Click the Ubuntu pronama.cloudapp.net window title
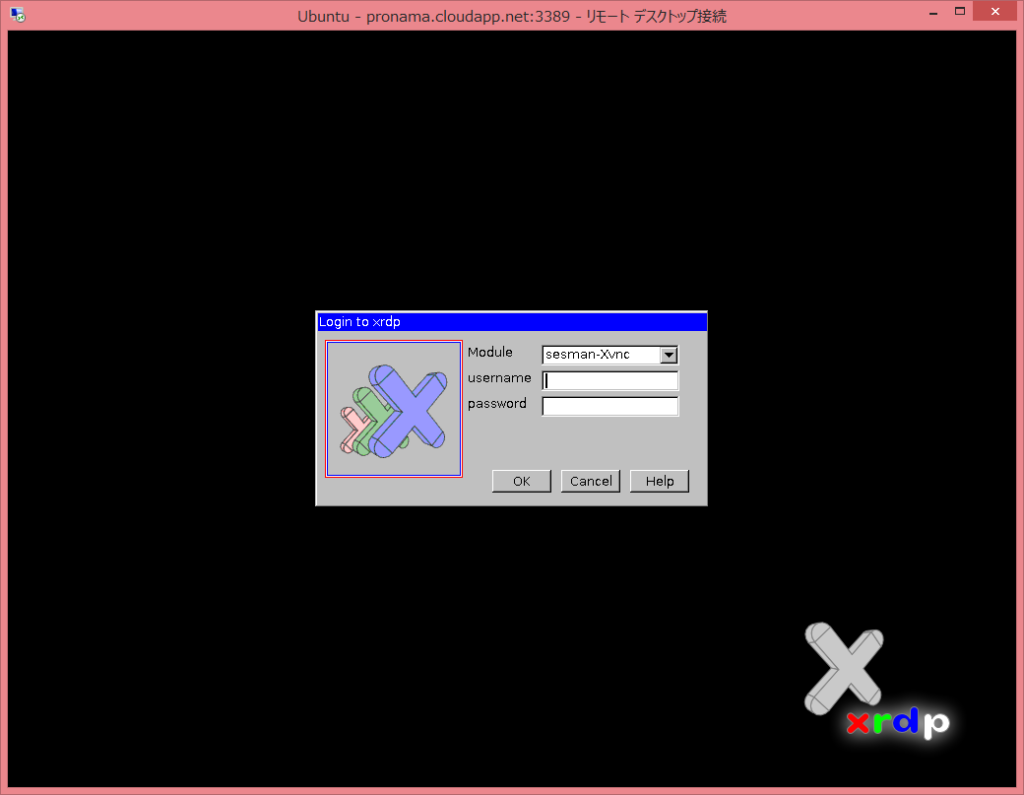Screen dimensions: 1024x795 coord(511,15)
